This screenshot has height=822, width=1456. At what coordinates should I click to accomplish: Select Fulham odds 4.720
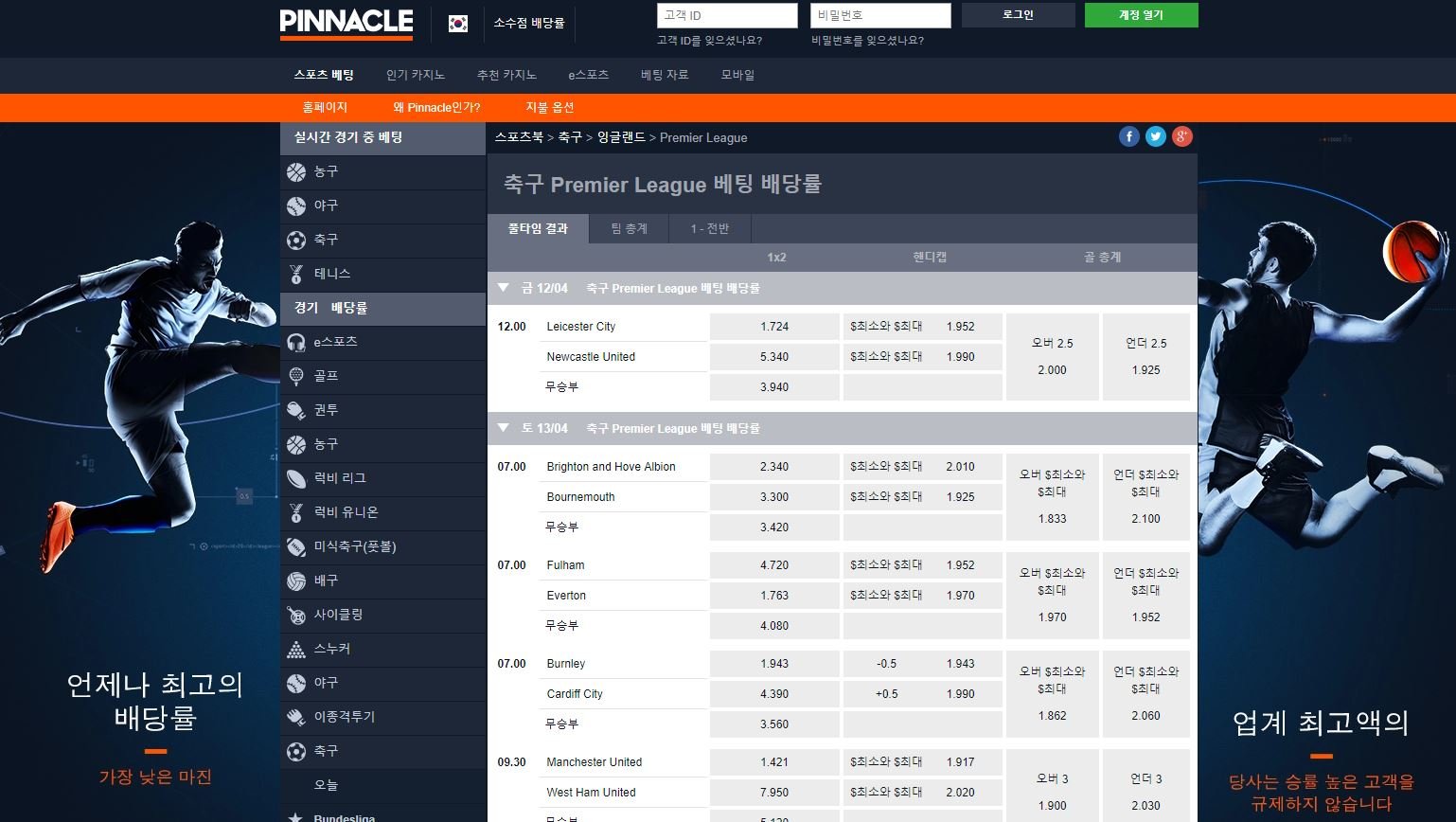[774, 565]
